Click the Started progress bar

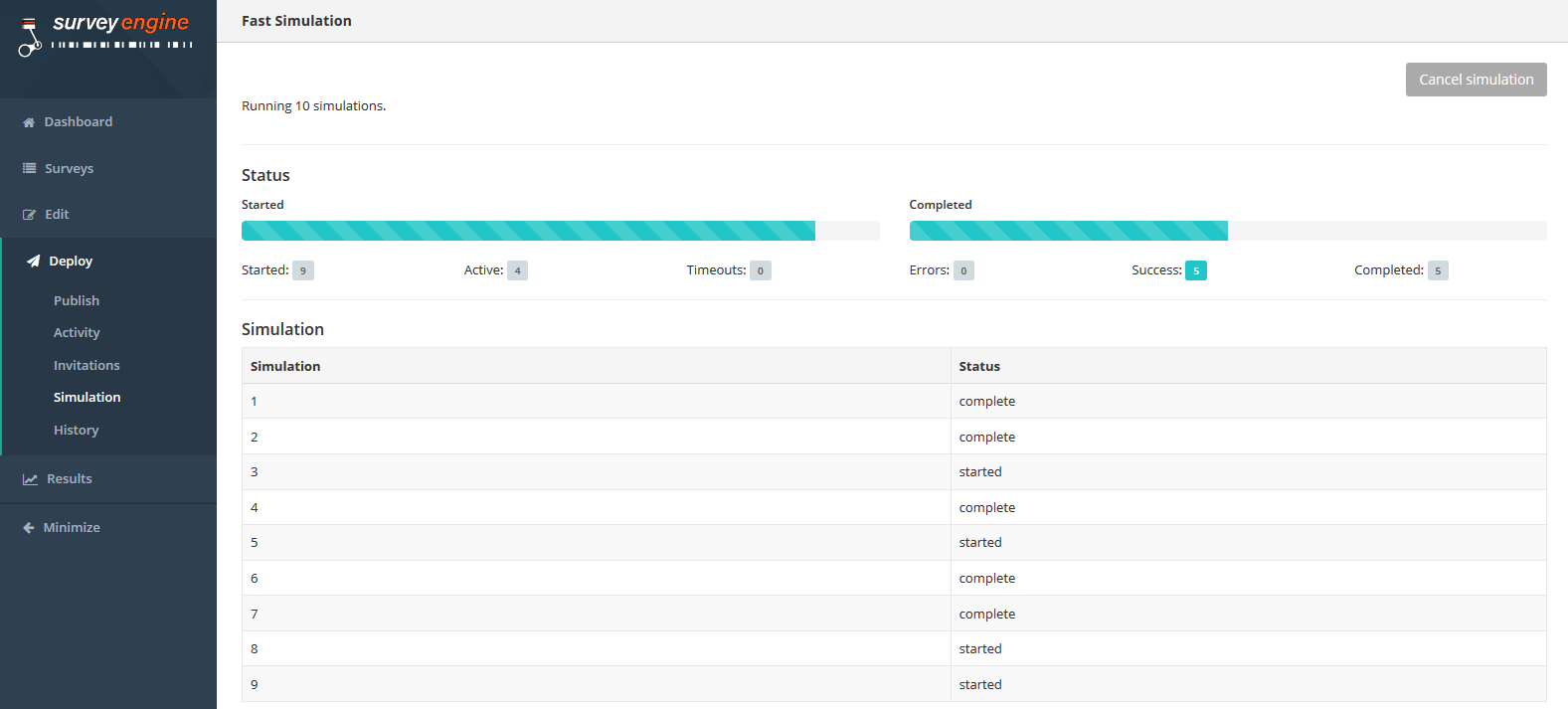(560, 231)
